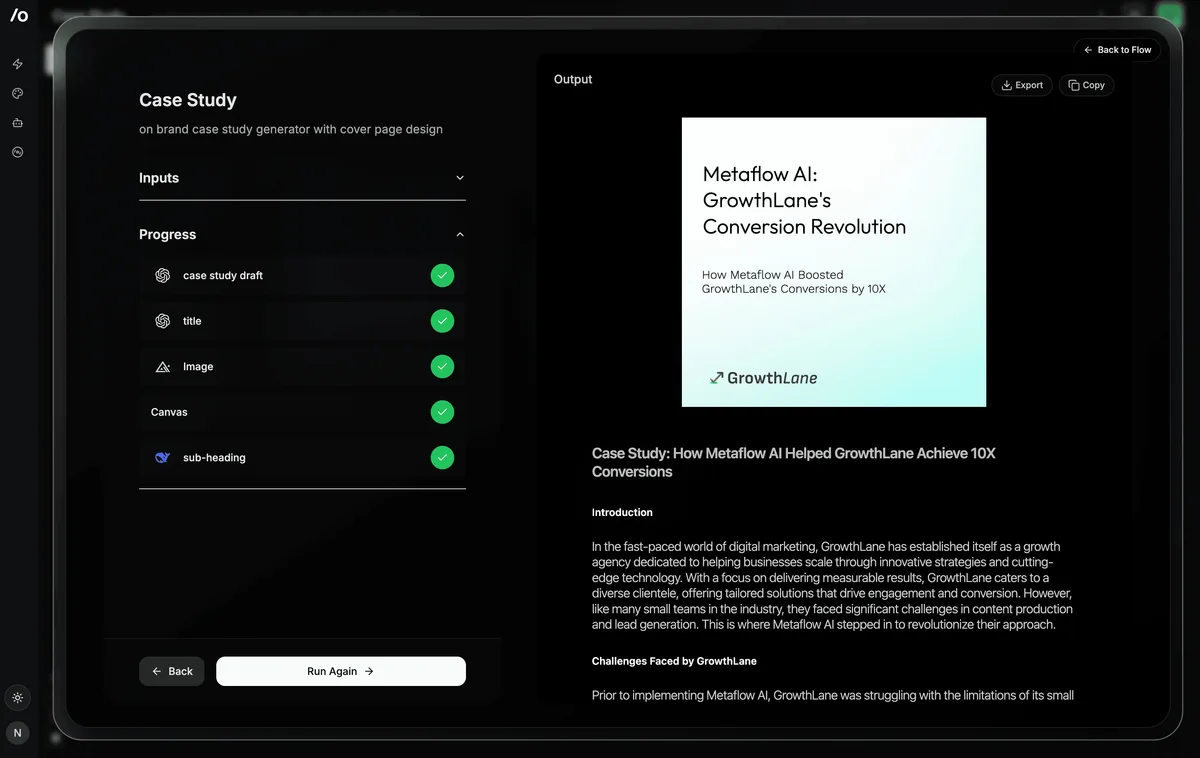The height and width of the screenshot is (758, 1200).
Task: Select the title step row
Action: [x=302, y=321]
